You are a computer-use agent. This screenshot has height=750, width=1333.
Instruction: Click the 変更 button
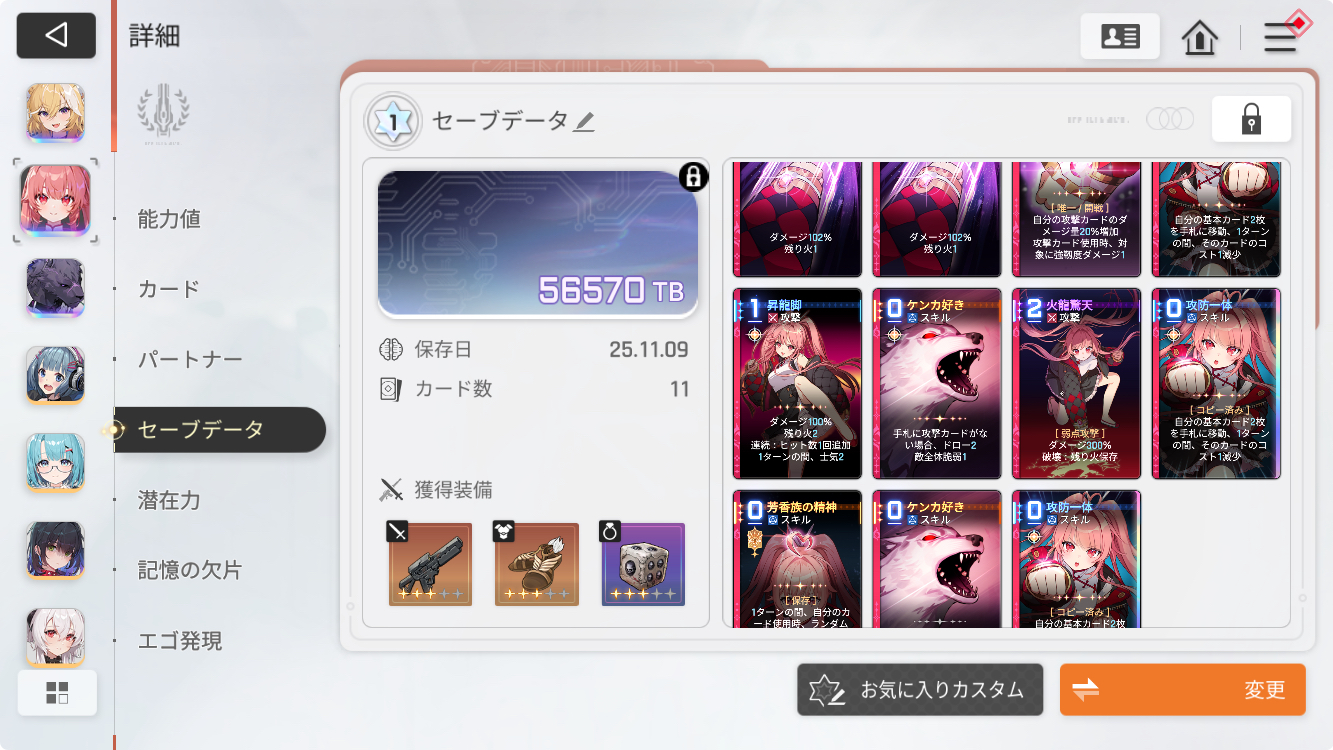(1183, 690)
